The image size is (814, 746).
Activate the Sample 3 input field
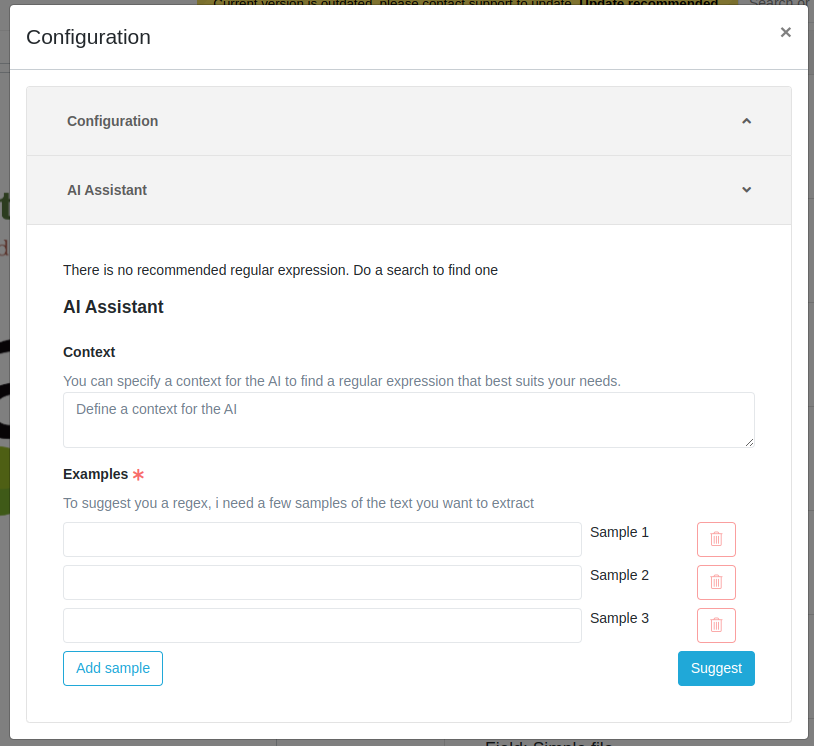tap(322, 625)
